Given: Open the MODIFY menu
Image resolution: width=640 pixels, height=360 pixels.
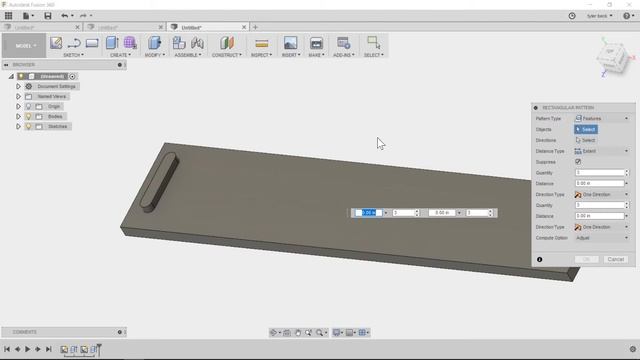Looking at the screenshot, I should point(155,55).
